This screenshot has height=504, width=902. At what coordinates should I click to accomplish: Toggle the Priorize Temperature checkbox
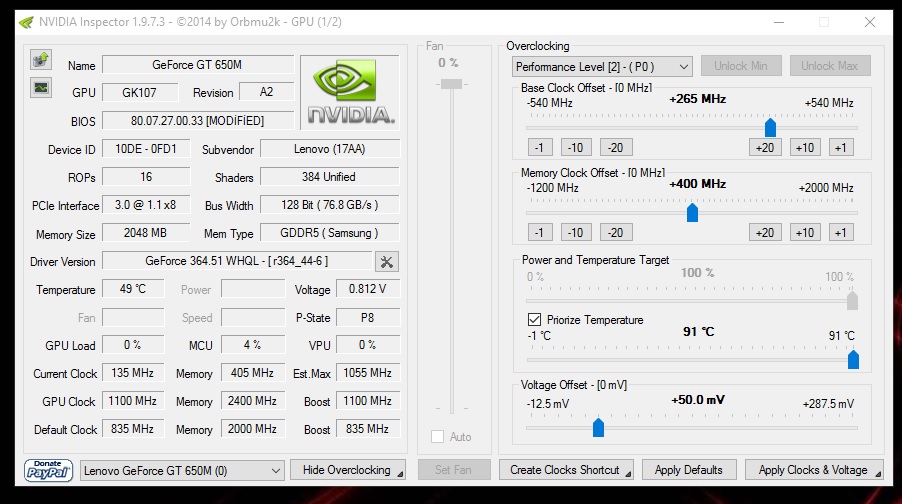point(534,319)
